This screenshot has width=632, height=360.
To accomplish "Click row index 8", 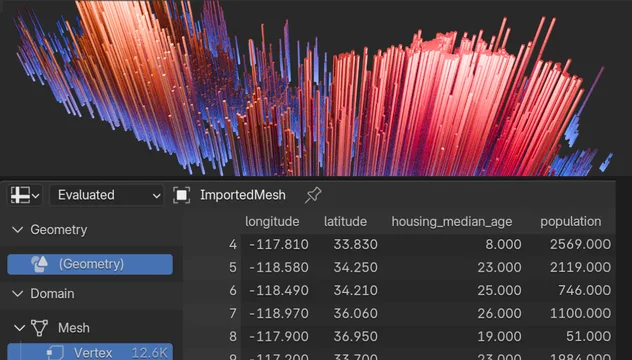I will tap(233, 336).
